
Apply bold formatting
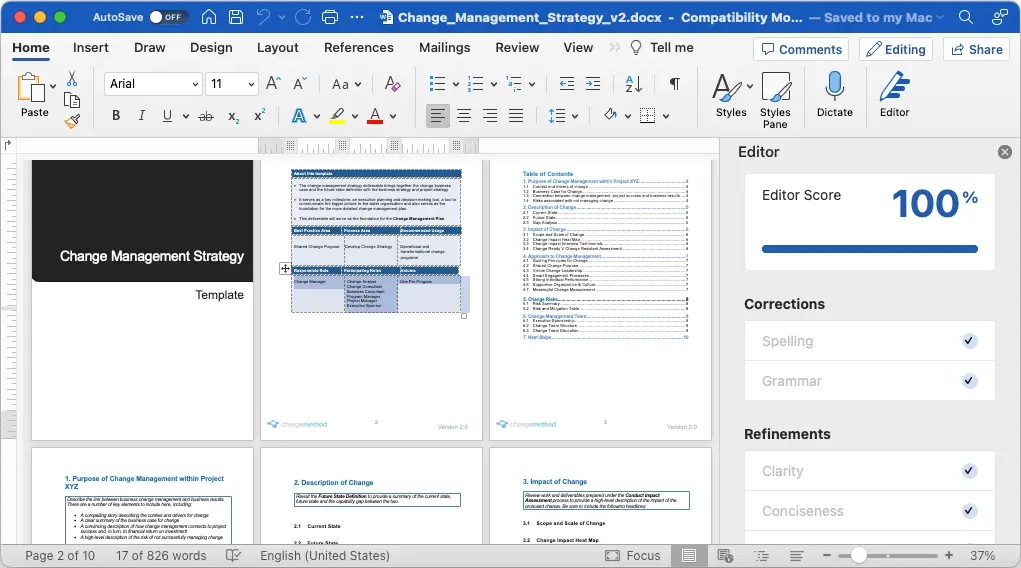[x=116, y=116]
